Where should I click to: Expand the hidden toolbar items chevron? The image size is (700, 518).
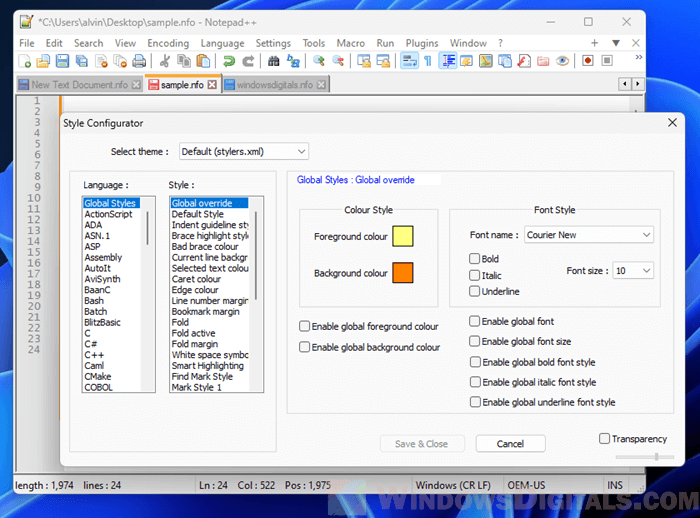point(639,57)
